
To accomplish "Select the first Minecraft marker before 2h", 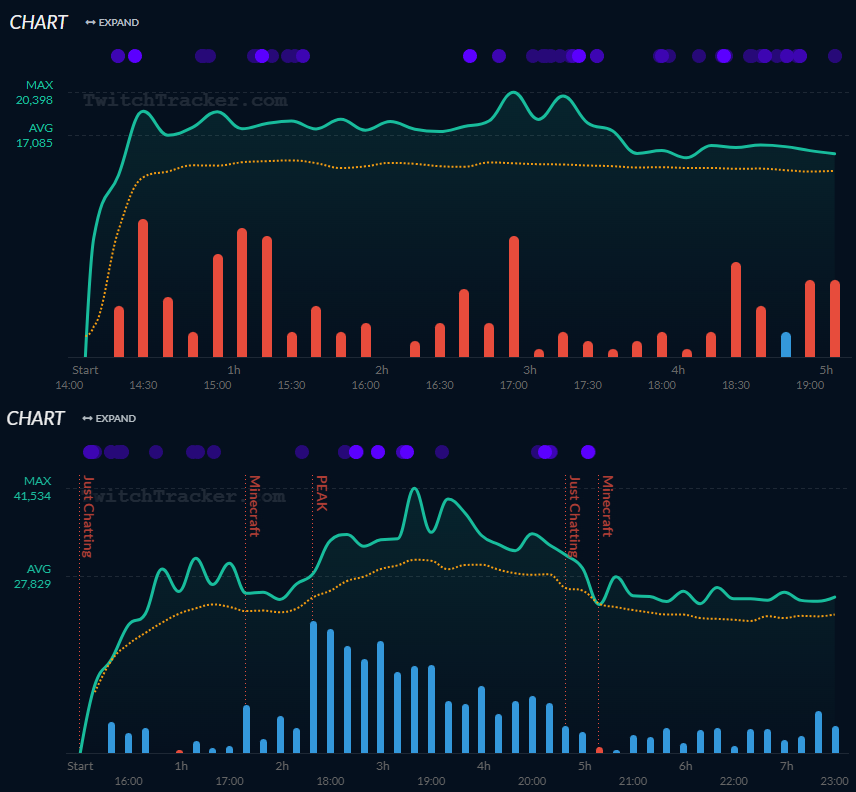I will click(x=254, y=506).
